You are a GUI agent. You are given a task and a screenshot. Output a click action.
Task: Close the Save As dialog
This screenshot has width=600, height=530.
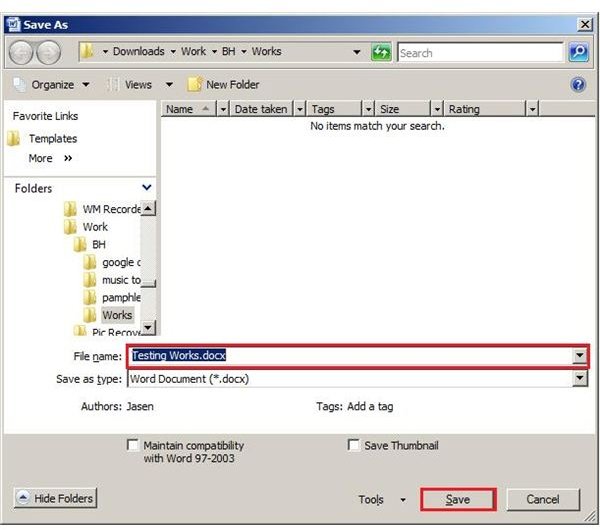[x=585, y=24]
